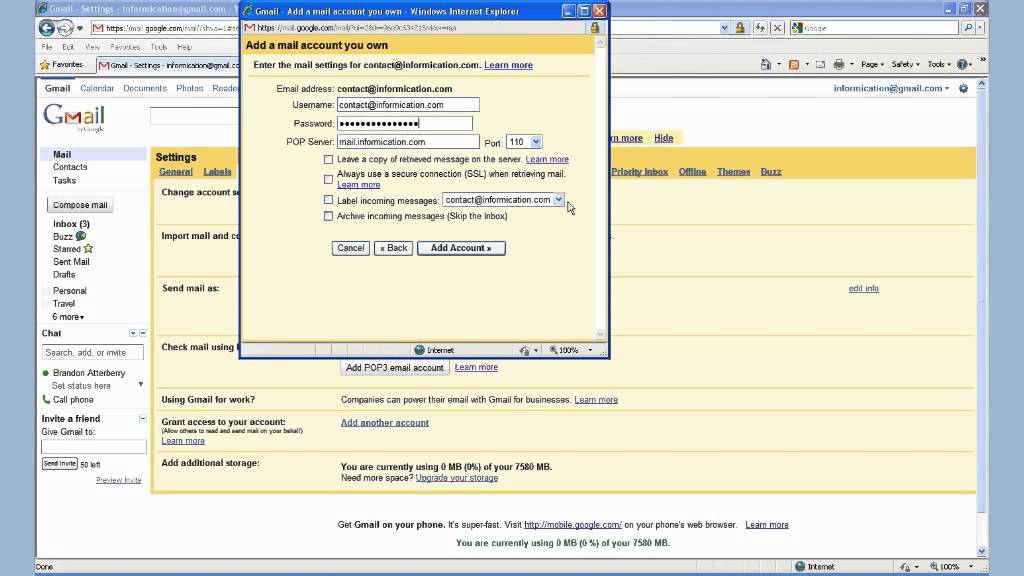This screenshot has height=576, width=1024.
Task: Click the Favorites star icon
Action: tap(45, 65)
